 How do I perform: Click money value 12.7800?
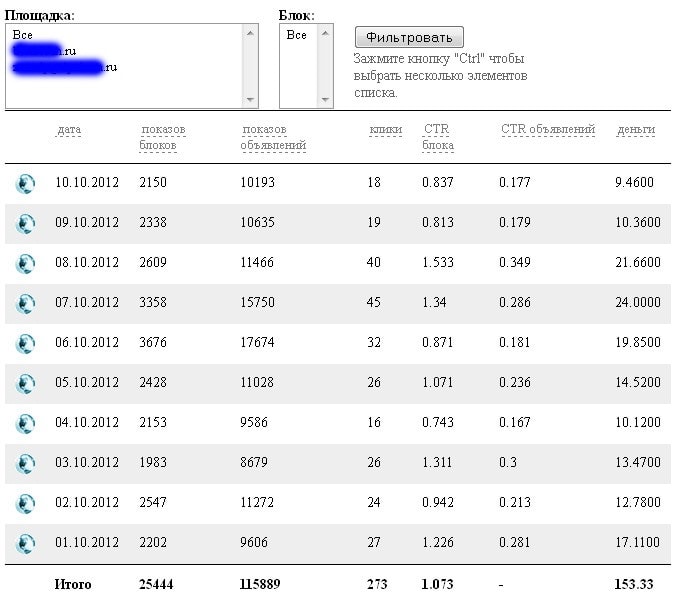638,503
